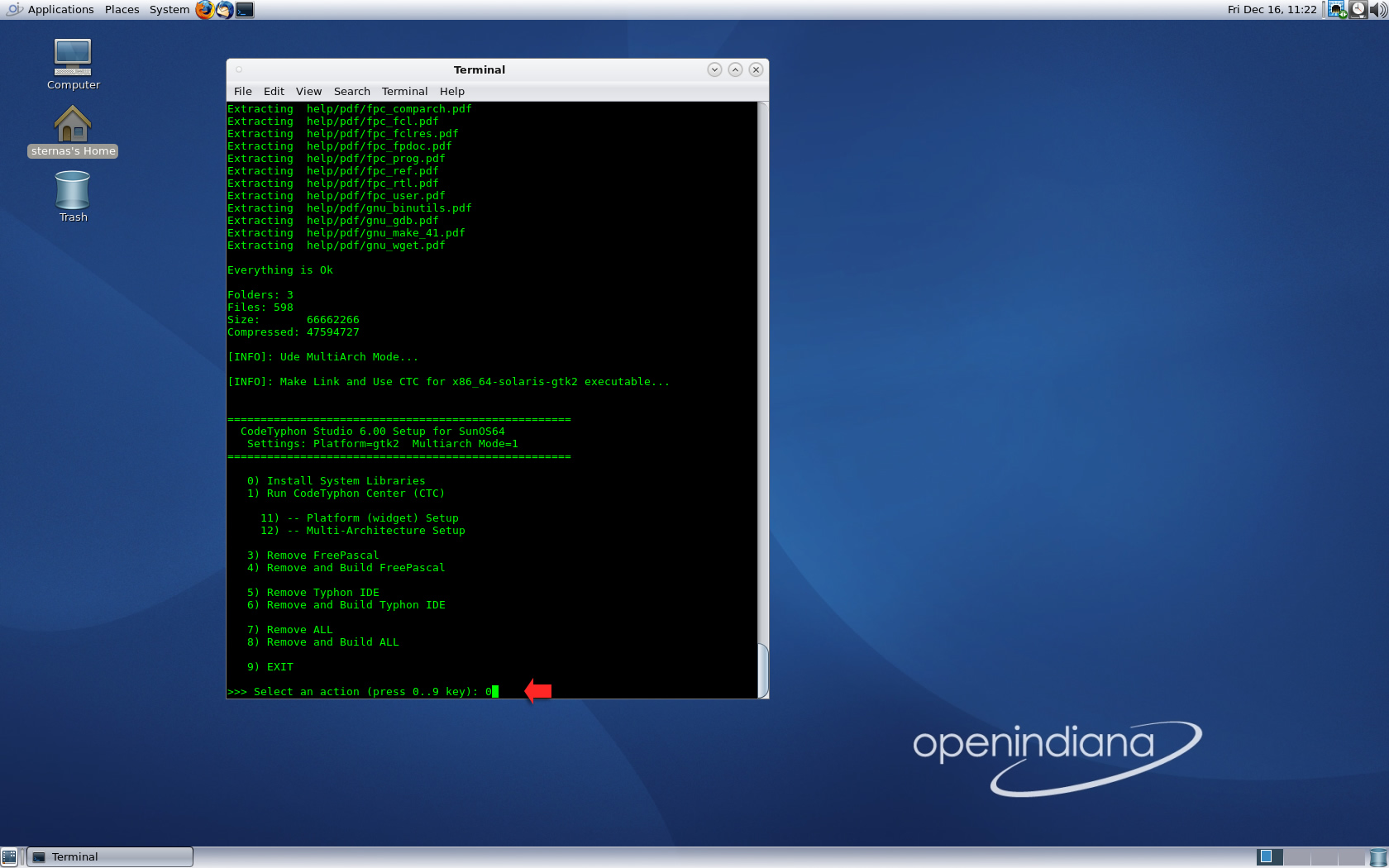Open the Terminal Edit menu

(x=274, y=91)
